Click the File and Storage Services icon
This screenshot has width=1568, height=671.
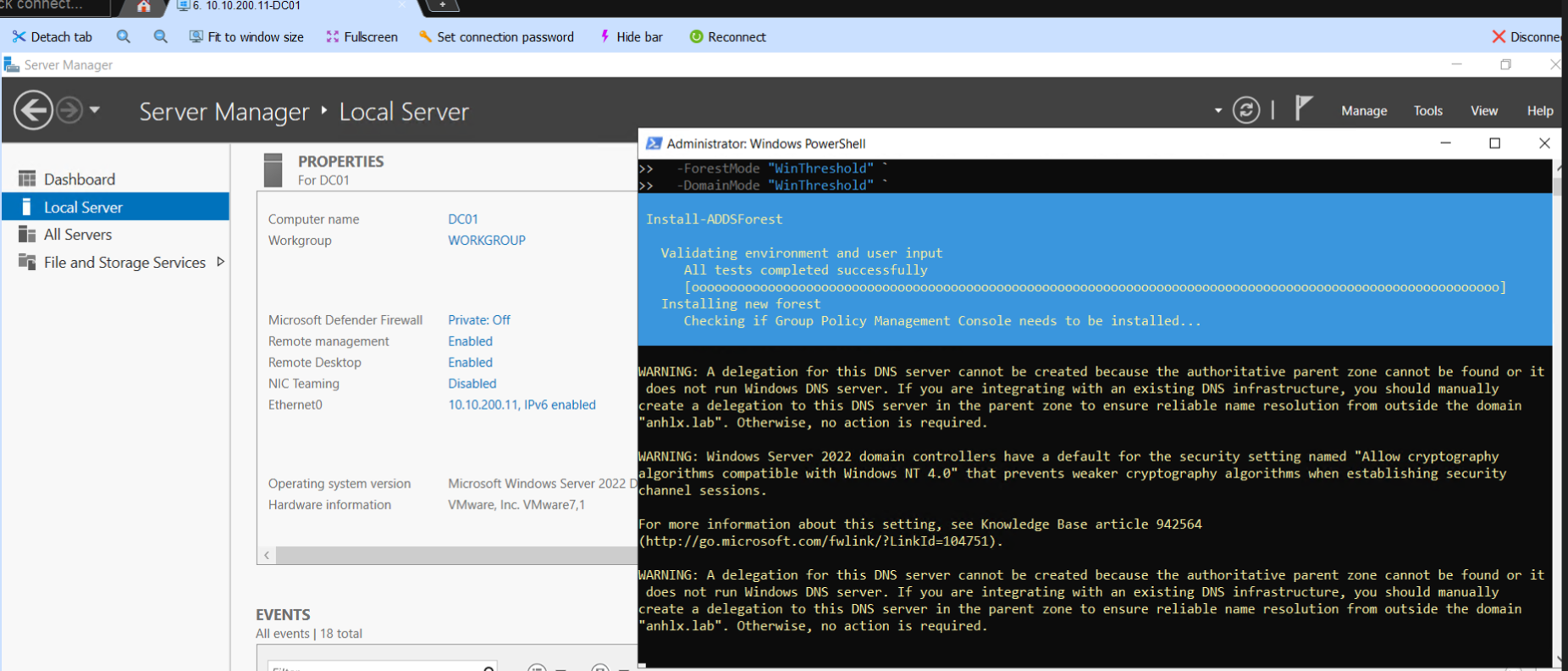(27, 263)
